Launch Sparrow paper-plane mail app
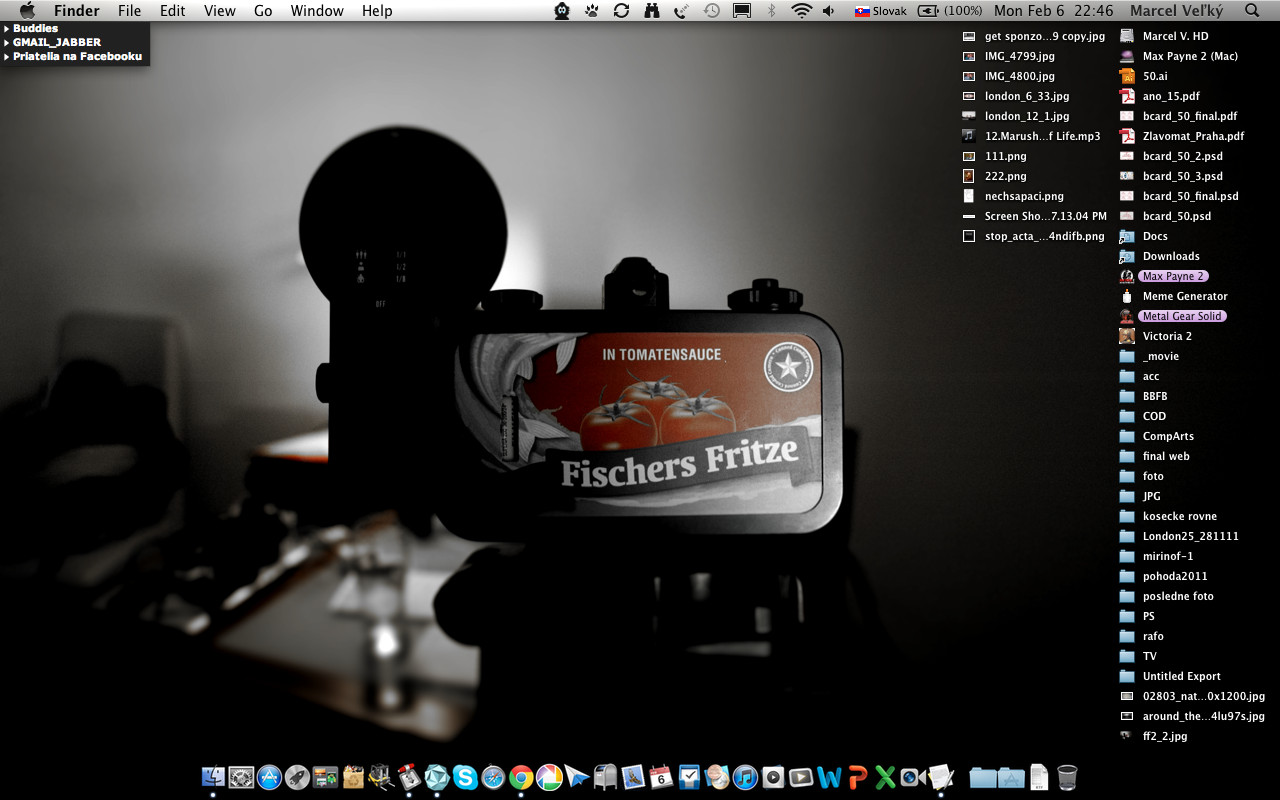Screen dimensions: 1280x800 (x=577, y=777)
